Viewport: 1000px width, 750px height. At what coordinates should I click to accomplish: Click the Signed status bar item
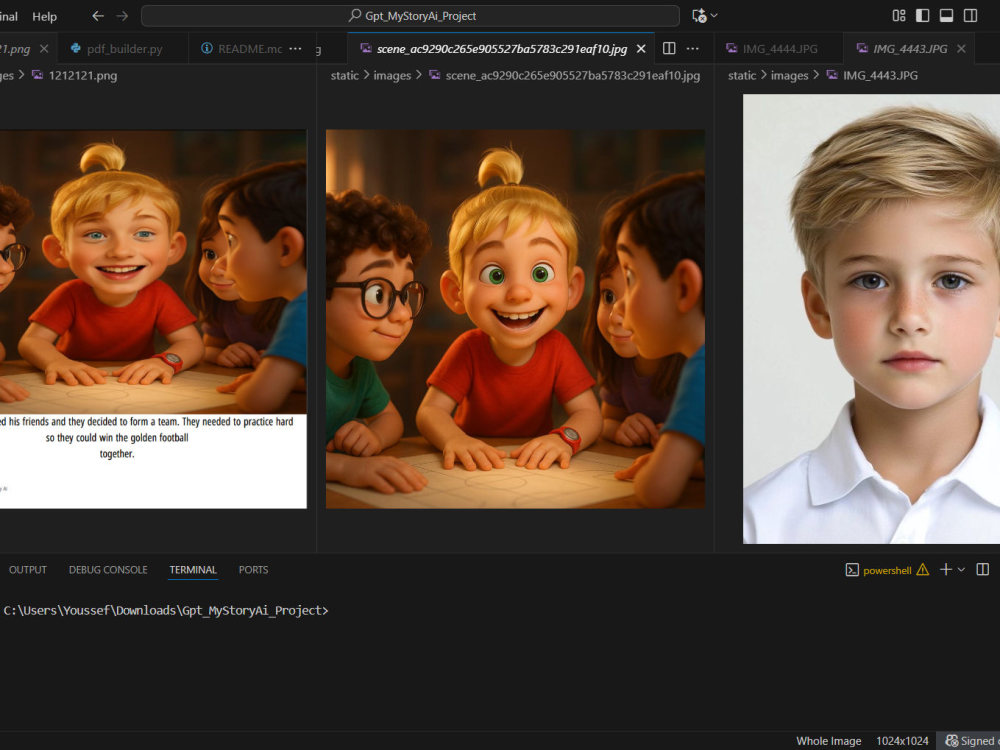pos(969,740)
